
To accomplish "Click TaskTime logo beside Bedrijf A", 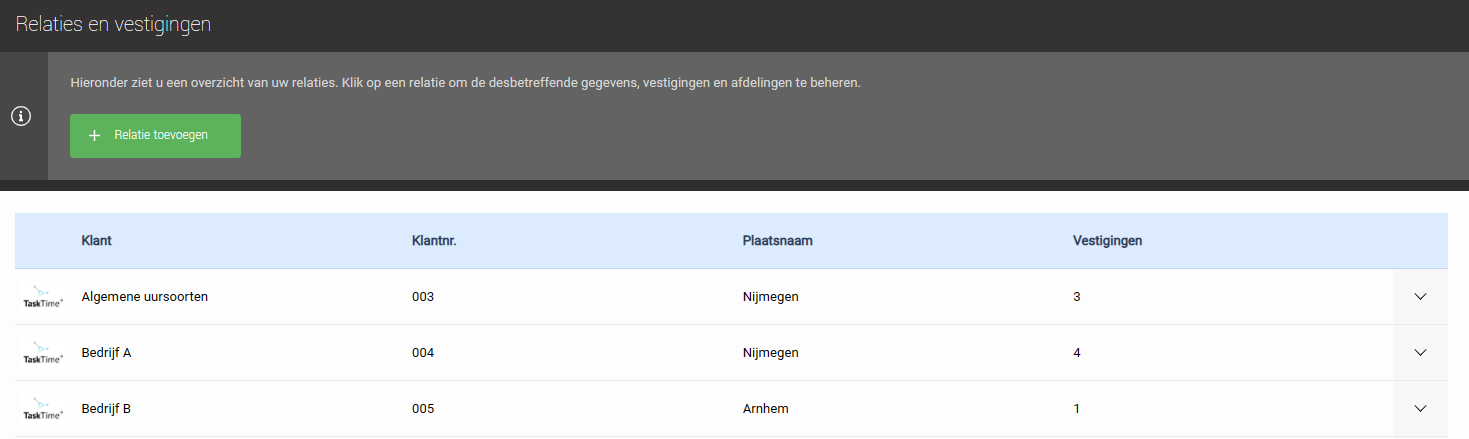I will tap(43, 353).
